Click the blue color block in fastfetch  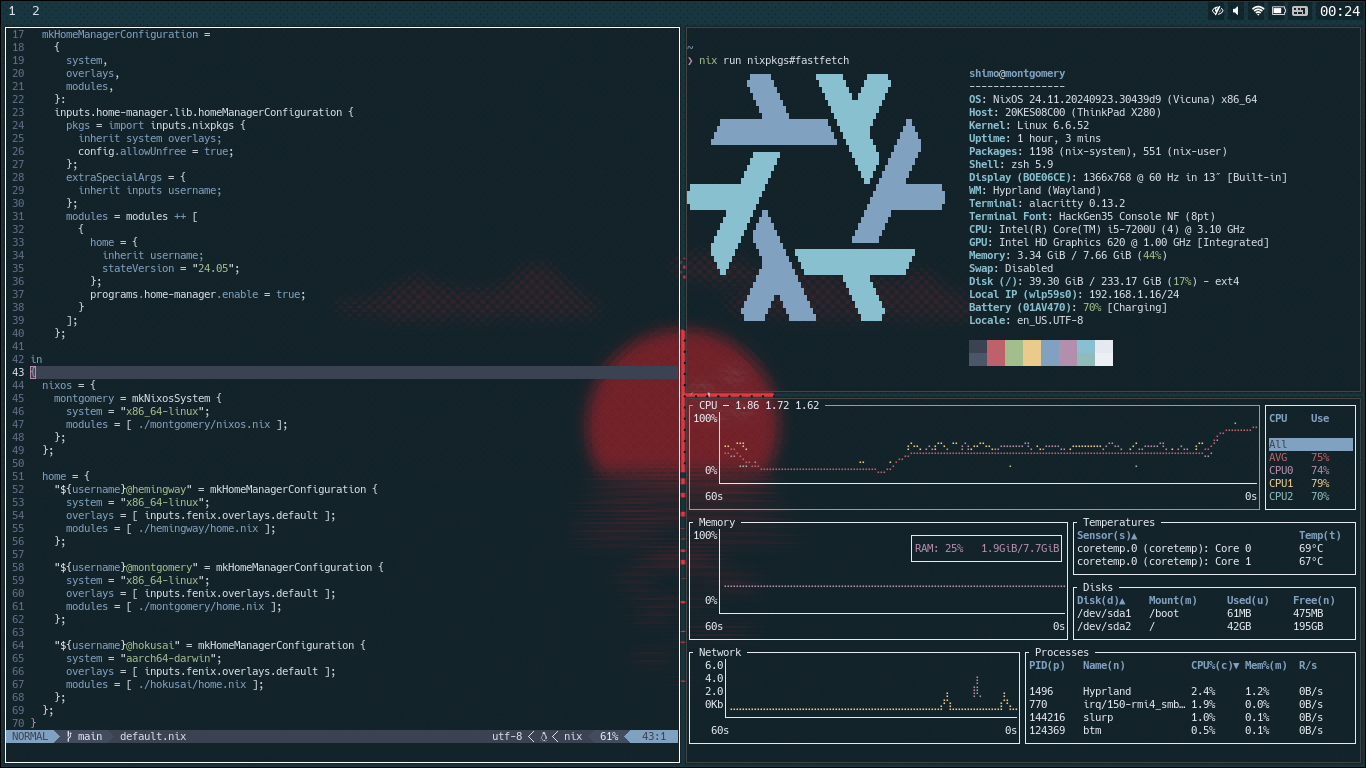(1050, 353)
